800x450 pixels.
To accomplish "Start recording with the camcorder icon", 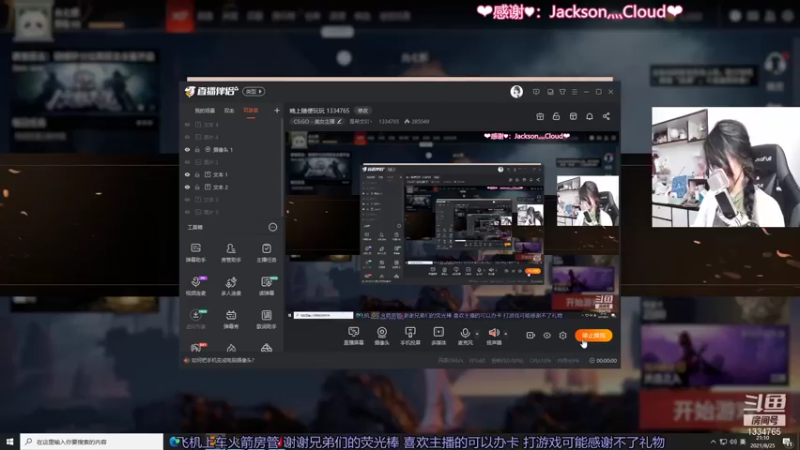I will [531, 335].
